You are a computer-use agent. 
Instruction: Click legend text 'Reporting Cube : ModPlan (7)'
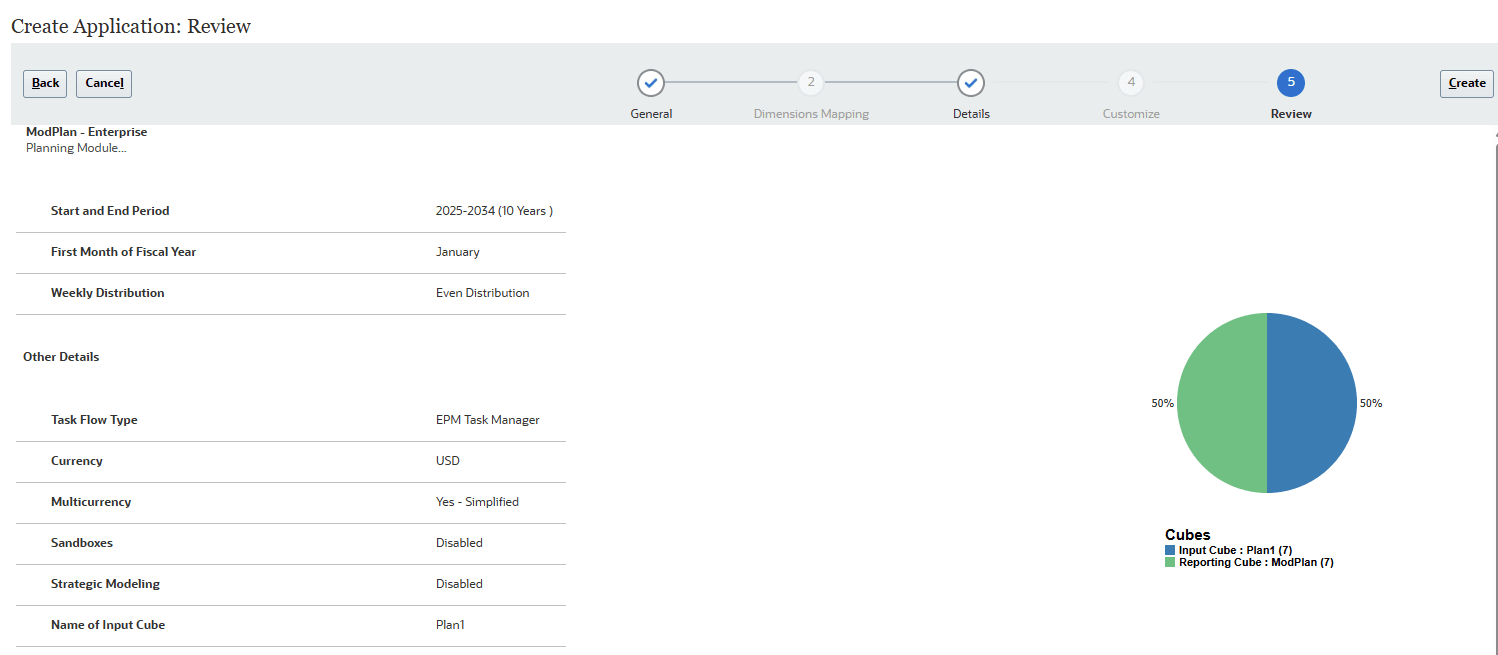click(1256, 562)
